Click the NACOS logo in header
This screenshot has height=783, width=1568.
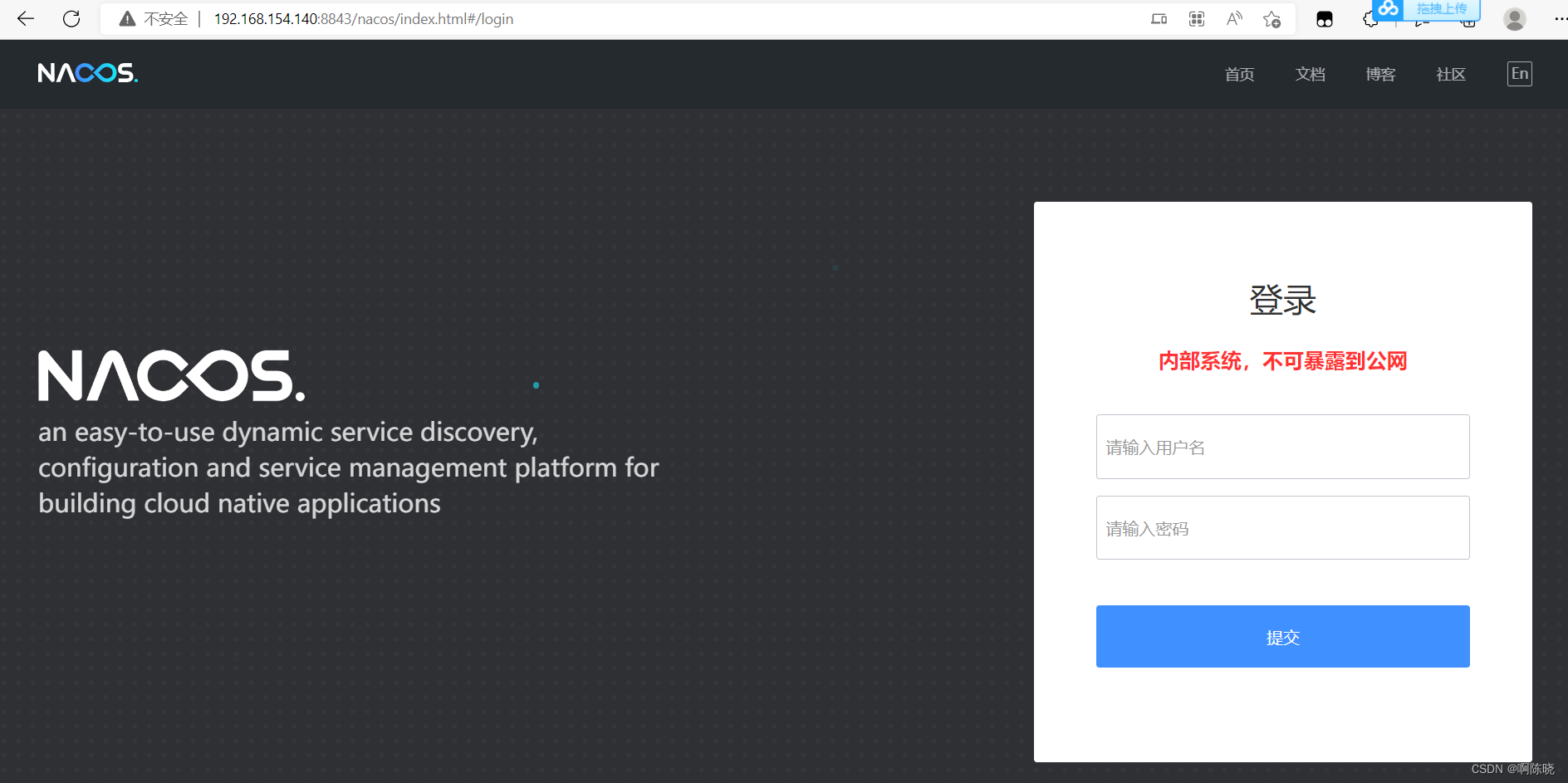(x=88, y=73)
